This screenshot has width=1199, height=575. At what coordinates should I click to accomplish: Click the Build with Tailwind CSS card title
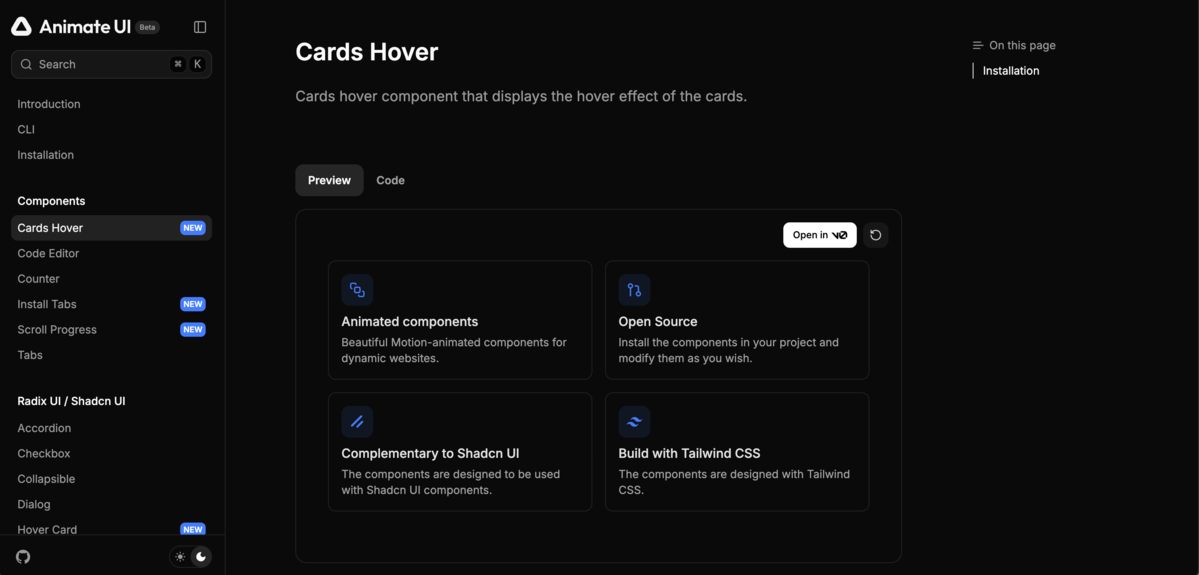pos(689,453)
